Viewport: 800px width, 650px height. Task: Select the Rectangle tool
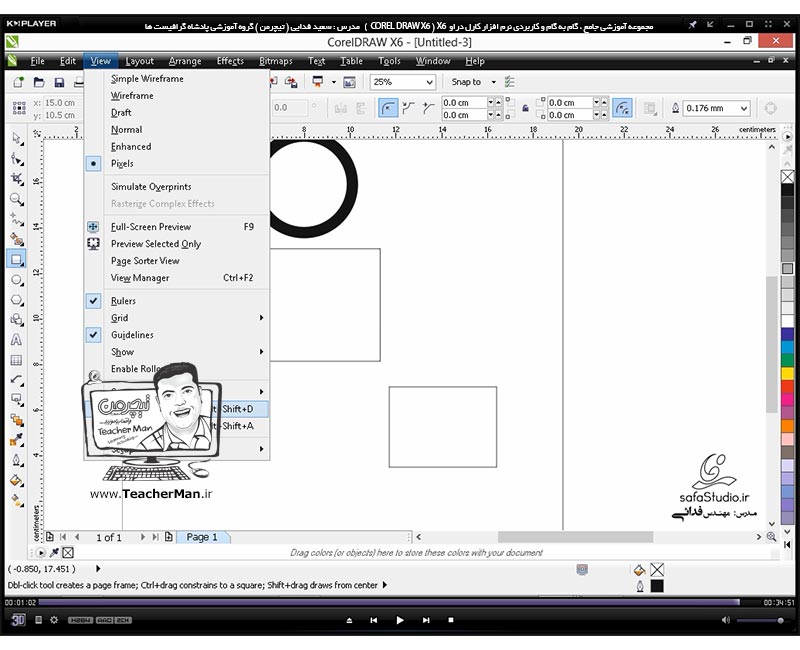pos(17,260)
